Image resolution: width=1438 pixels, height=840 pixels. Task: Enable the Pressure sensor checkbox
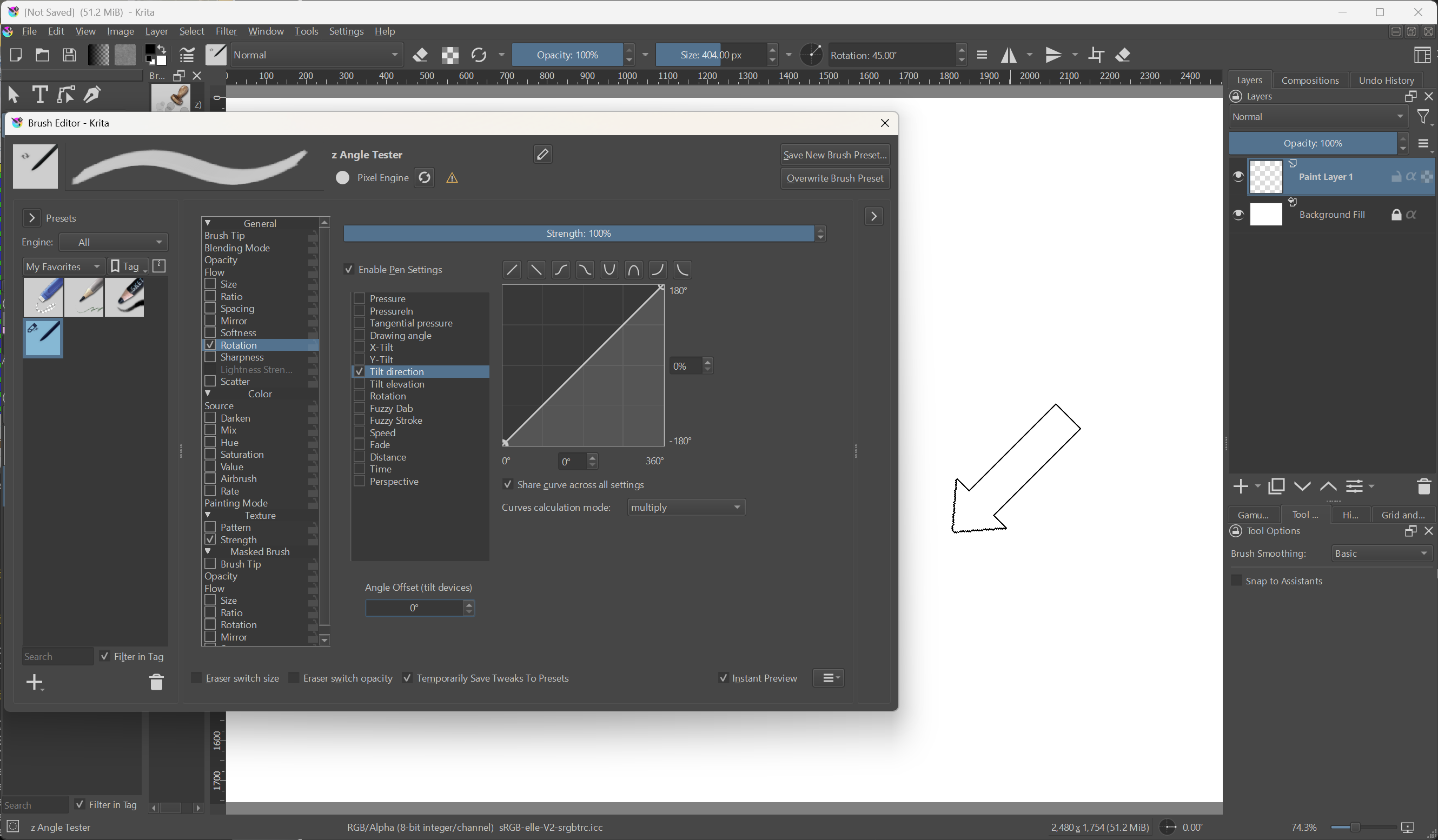pos(360,299)
